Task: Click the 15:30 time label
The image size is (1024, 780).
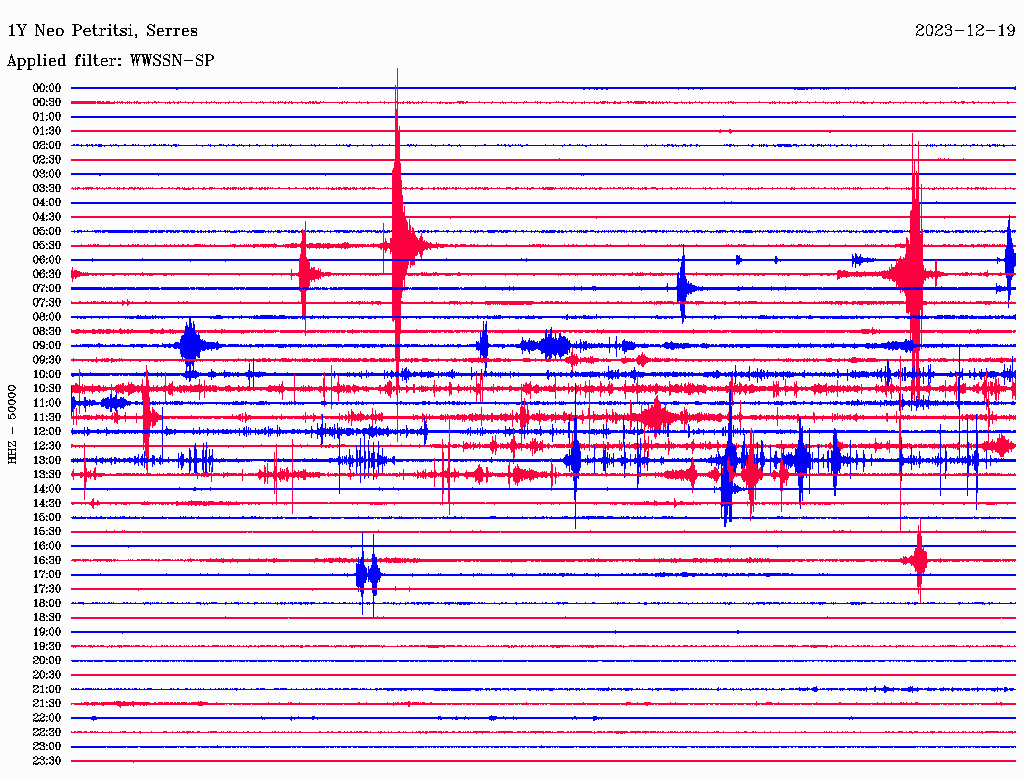Action: click(47, 532)
